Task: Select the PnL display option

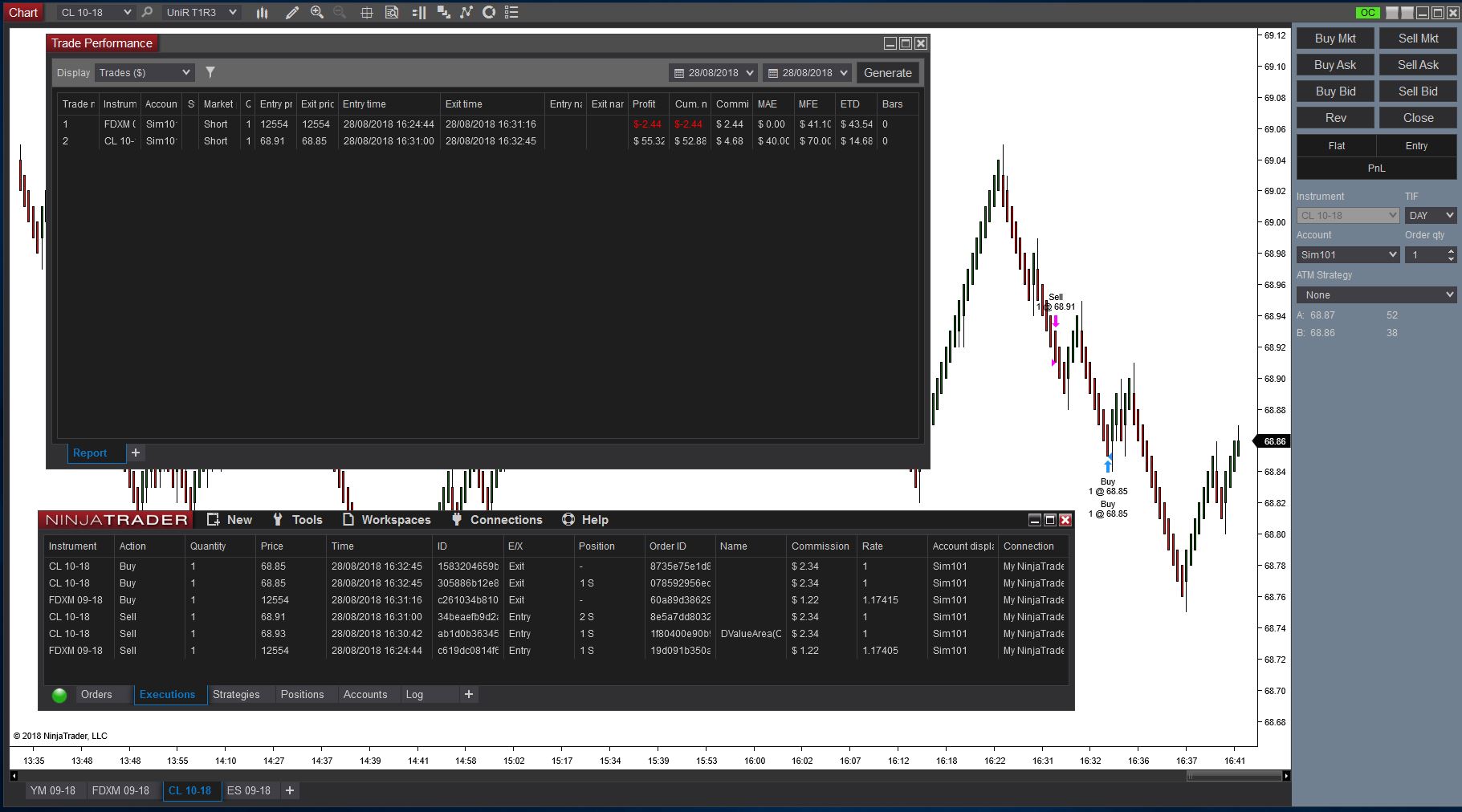Action: coord(1377,168)
